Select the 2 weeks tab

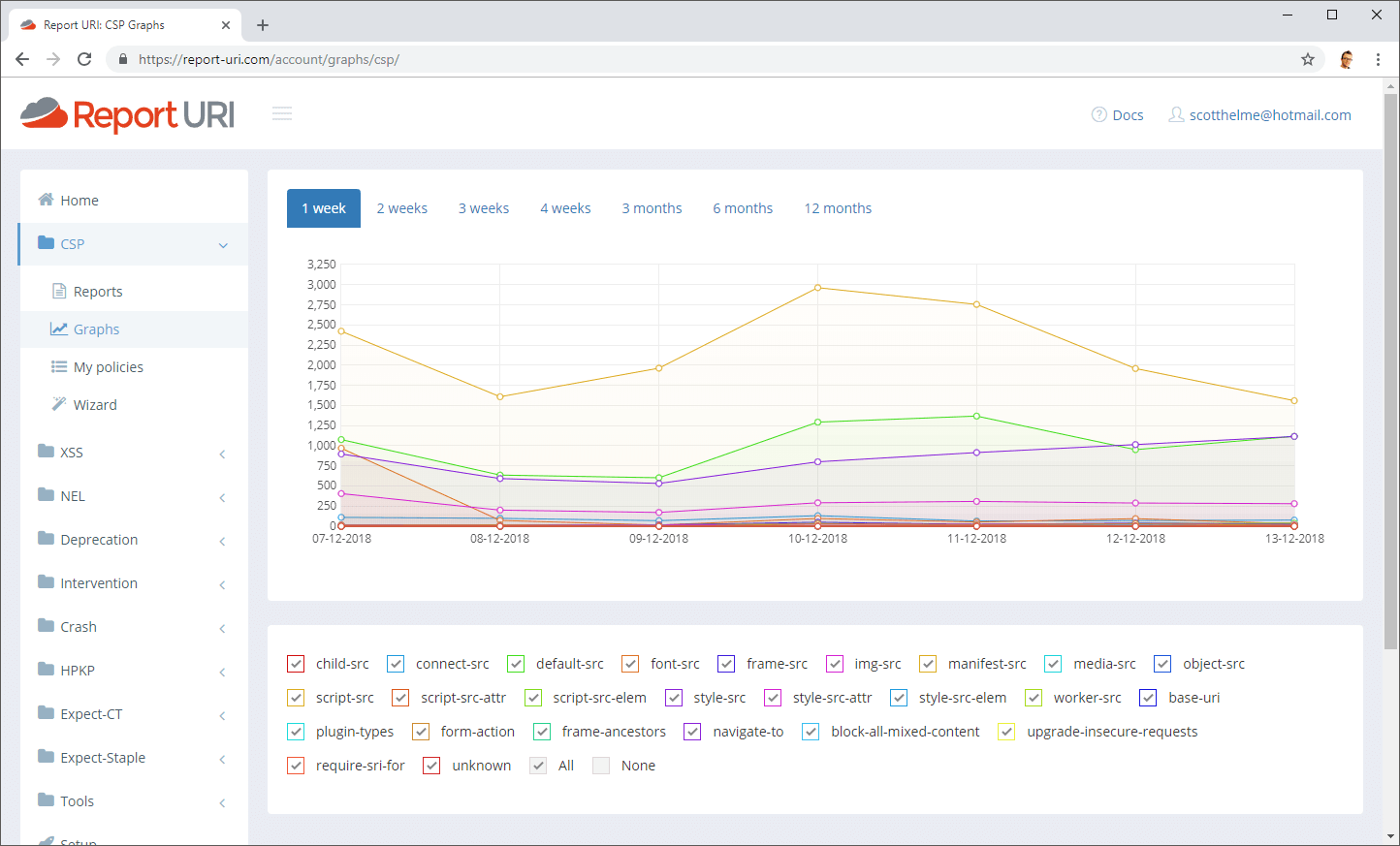click(401, 208)
